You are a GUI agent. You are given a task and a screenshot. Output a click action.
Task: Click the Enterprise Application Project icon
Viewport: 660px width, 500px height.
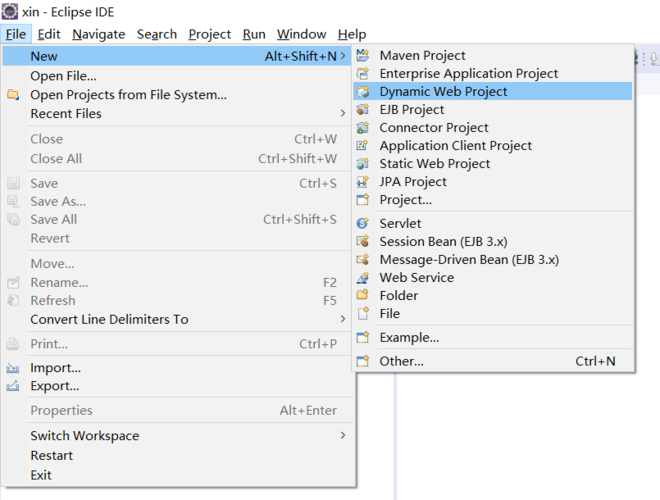[362, 74]
